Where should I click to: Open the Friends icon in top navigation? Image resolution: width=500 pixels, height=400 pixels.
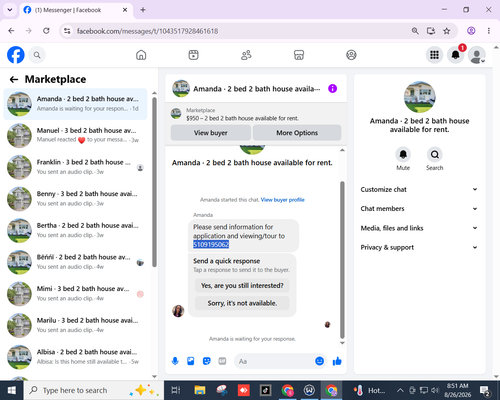pos(246,55)
